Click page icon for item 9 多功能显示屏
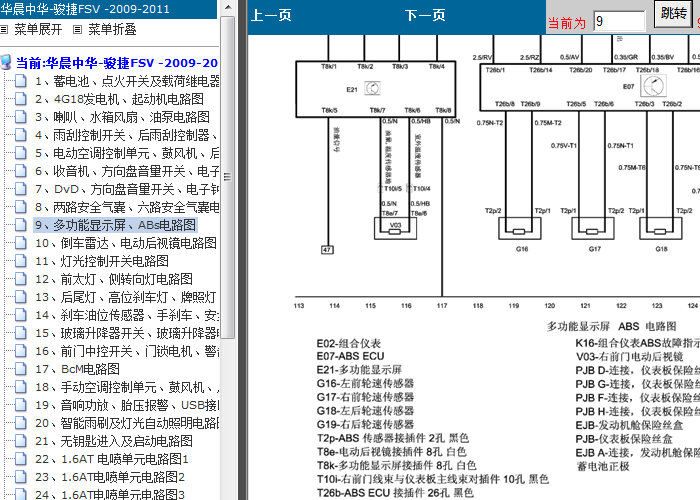Image resolution: width=700 pixels, height=500 pixels. tap(21, 225)
